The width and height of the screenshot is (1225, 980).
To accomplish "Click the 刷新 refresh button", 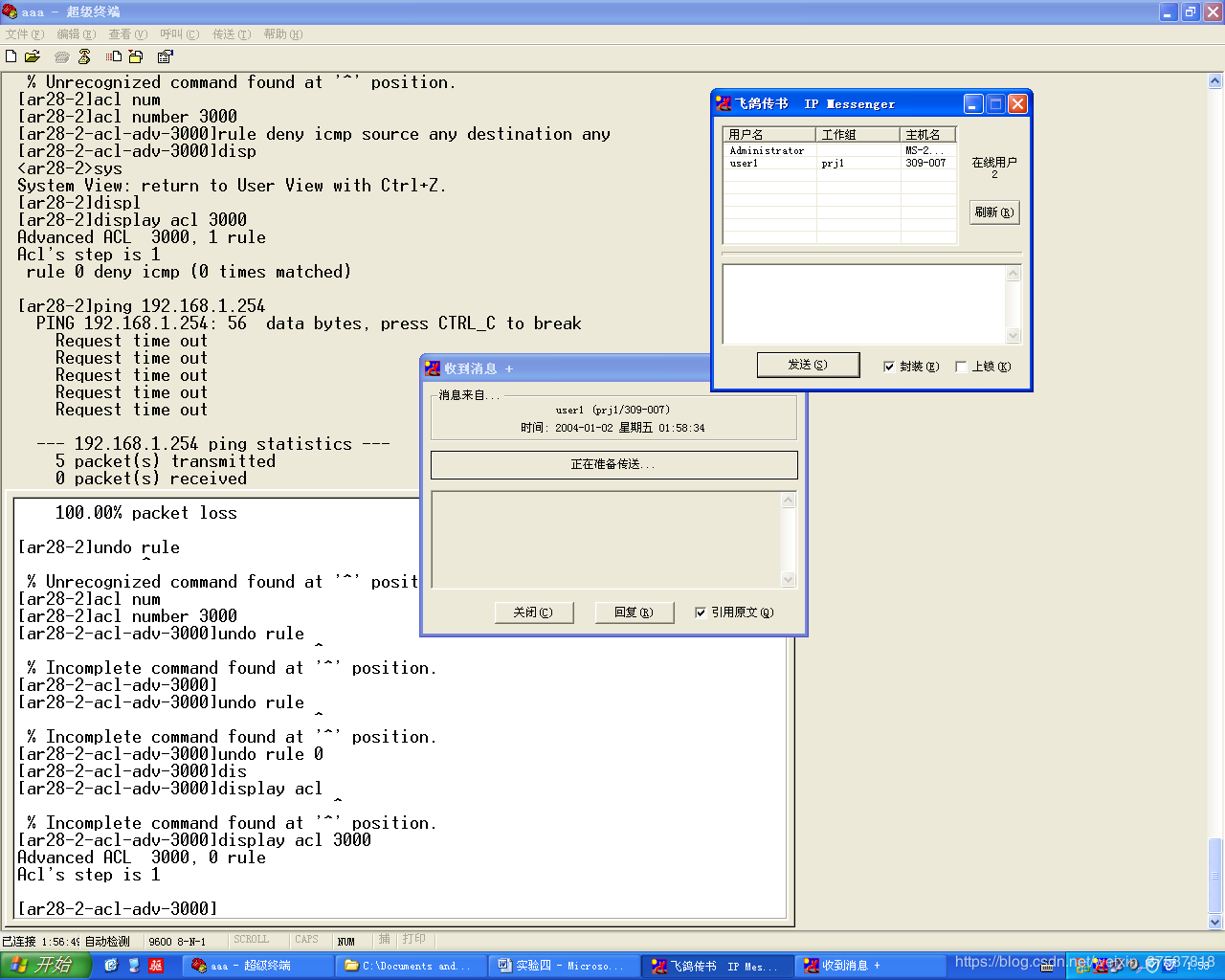I will coord(994,212).
